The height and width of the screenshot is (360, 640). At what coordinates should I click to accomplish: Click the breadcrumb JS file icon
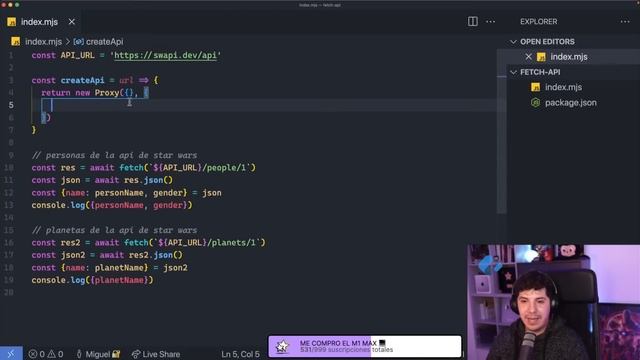pos(16,42)
